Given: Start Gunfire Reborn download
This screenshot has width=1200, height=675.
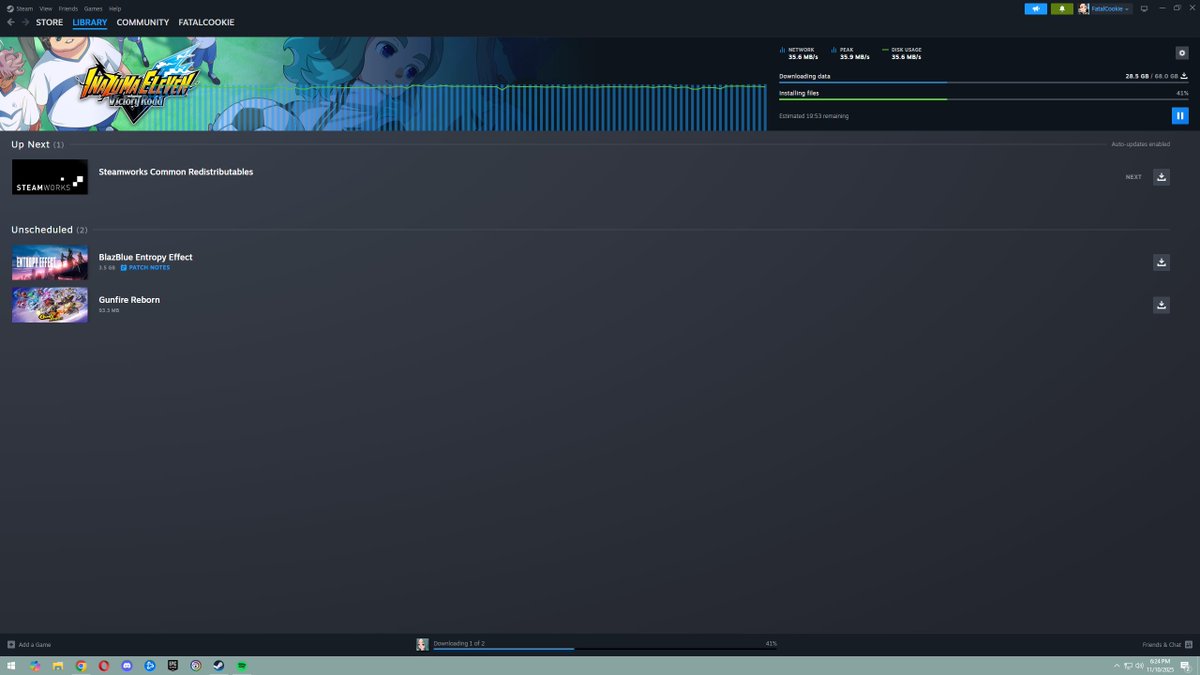Looking at the screenshot, I should [1161, 305].
